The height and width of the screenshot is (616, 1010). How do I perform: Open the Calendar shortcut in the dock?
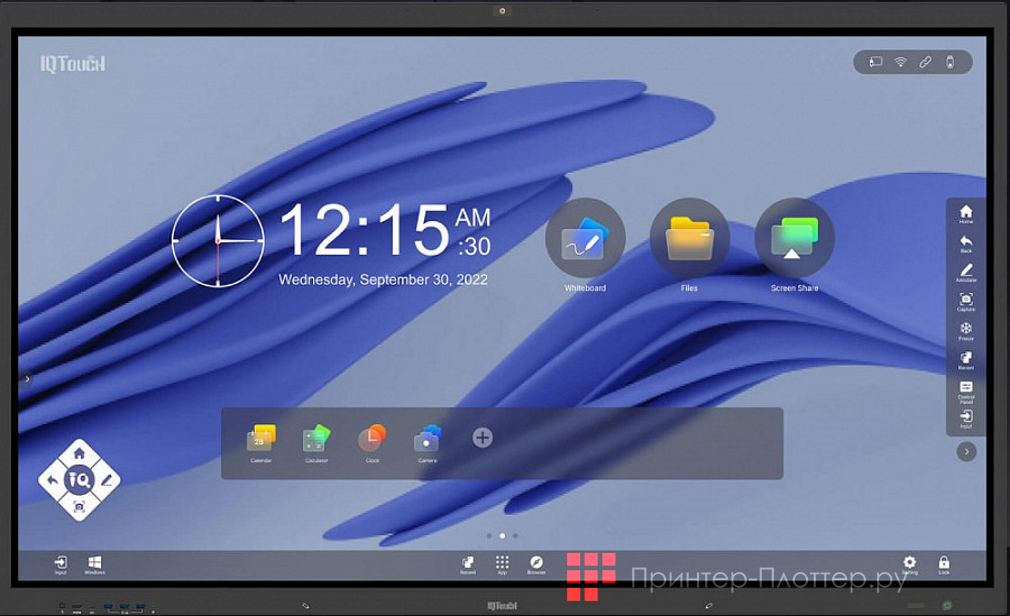(x=261, y=439)
